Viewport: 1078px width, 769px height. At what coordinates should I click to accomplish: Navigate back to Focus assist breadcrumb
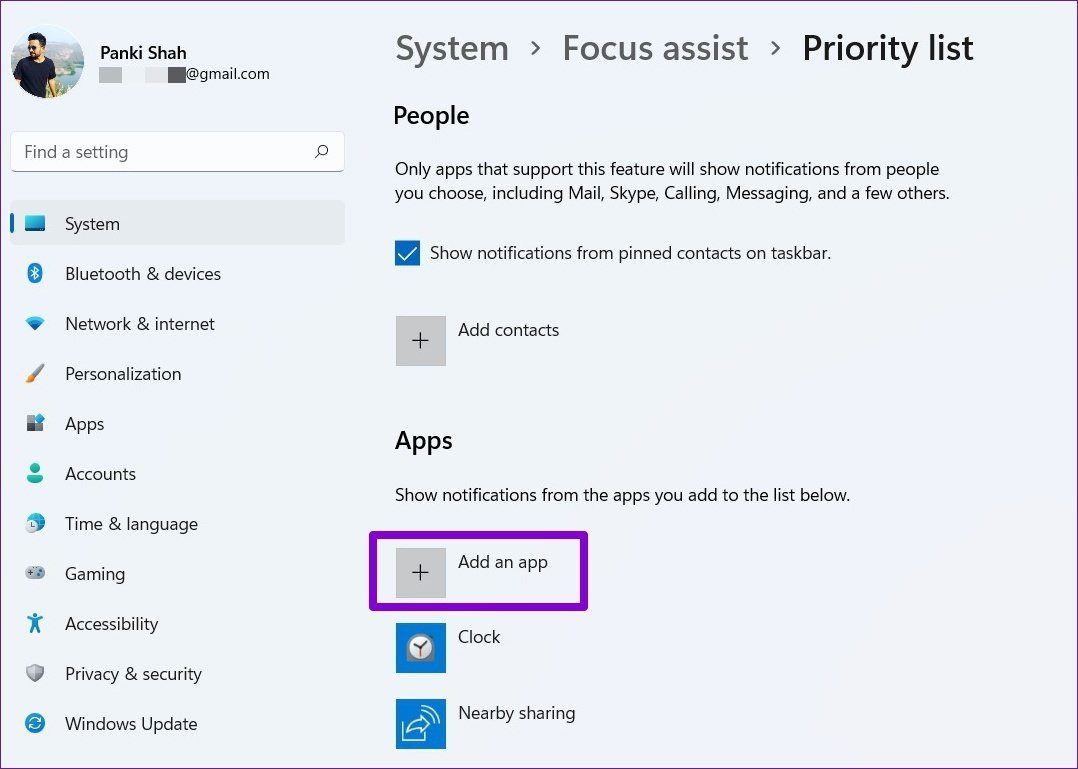tap(655, 48)
